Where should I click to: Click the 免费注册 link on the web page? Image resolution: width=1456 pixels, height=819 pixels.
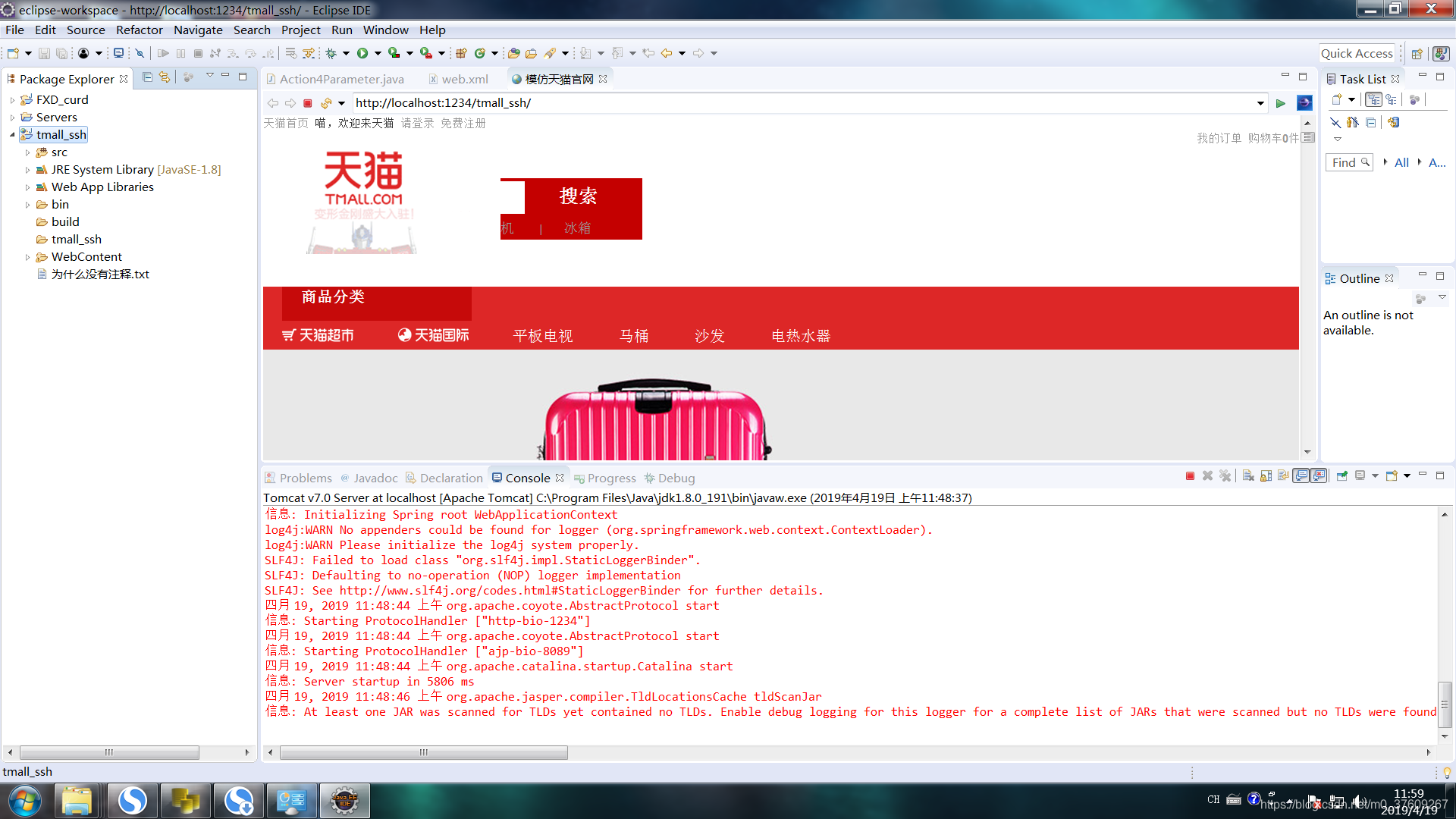463,123
